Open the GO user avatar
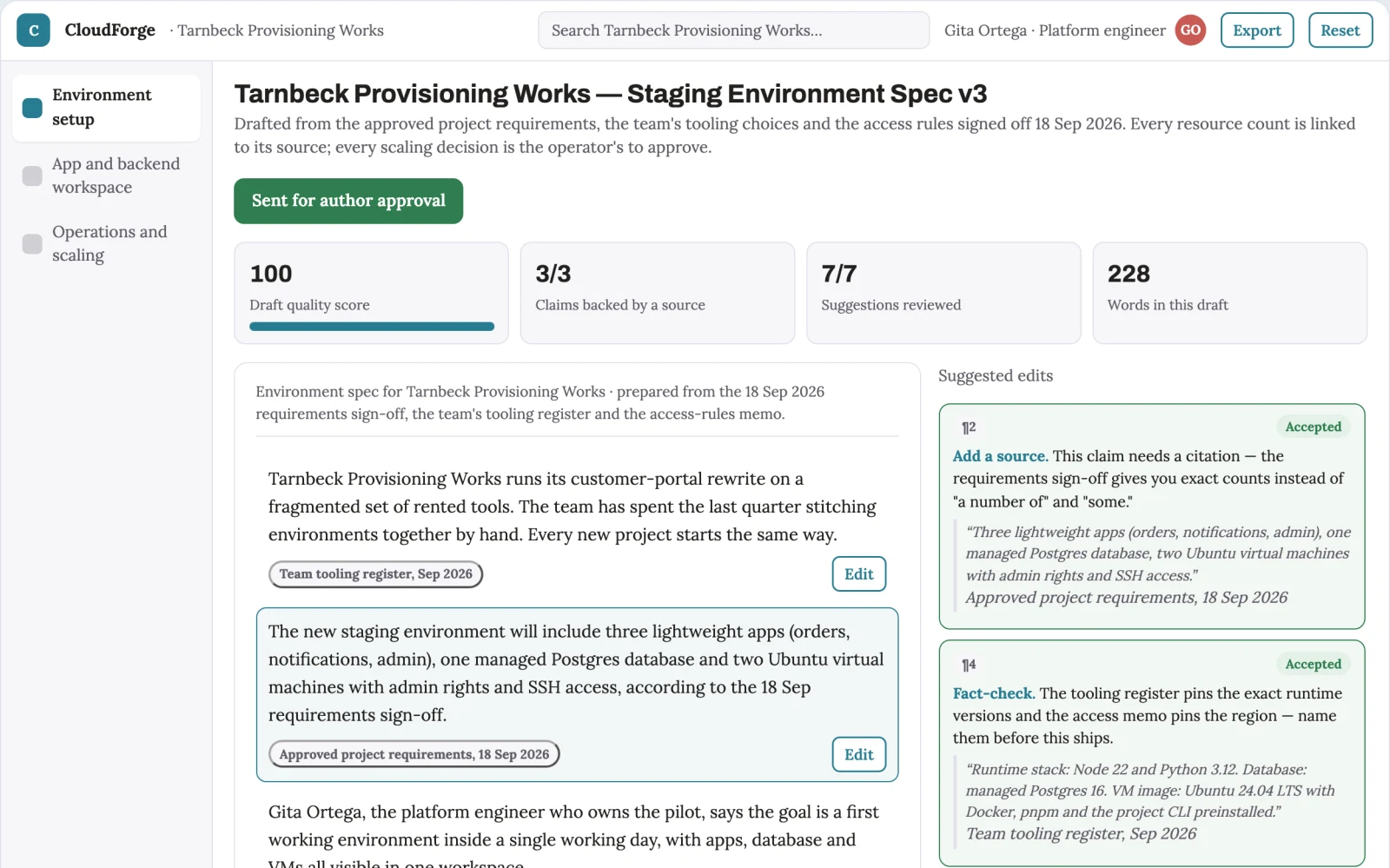This screenshot has width=1390, height=868. 1190,30
